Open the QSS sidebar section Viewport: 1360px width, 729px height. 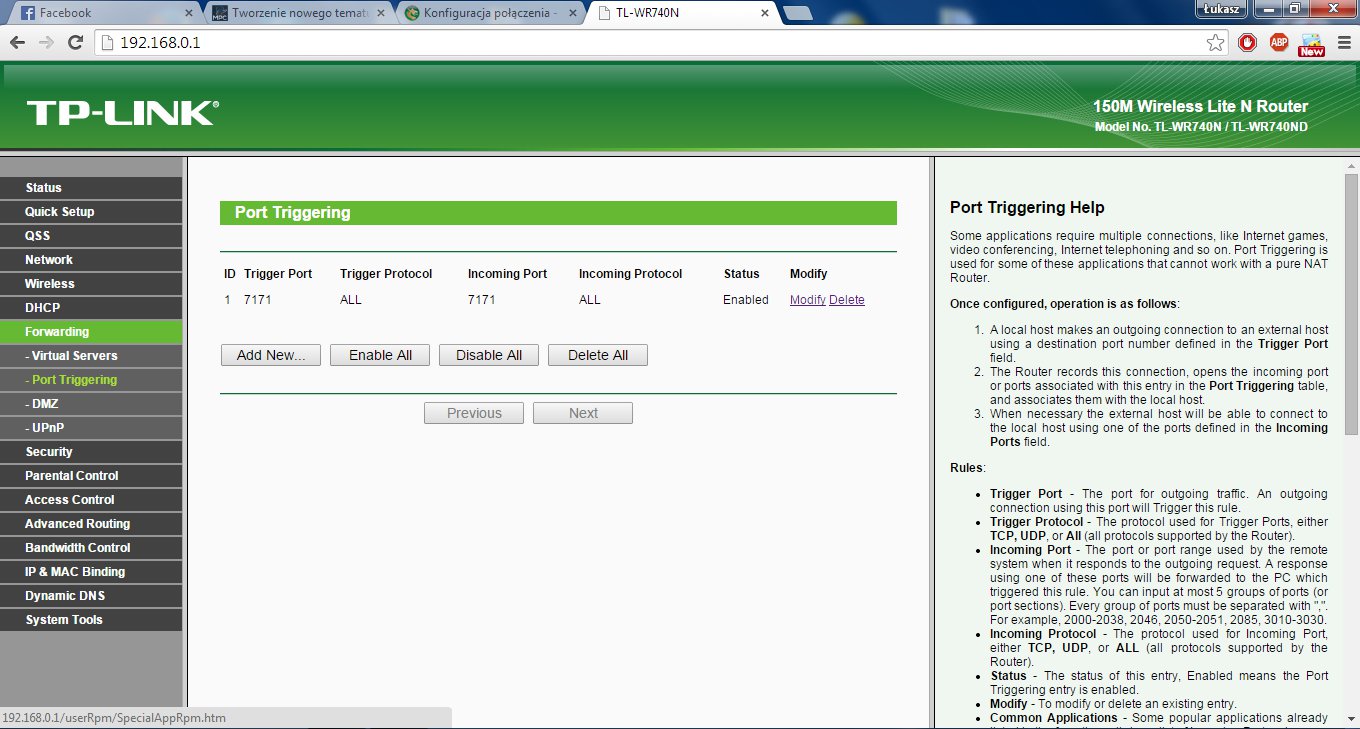(91, 236)
